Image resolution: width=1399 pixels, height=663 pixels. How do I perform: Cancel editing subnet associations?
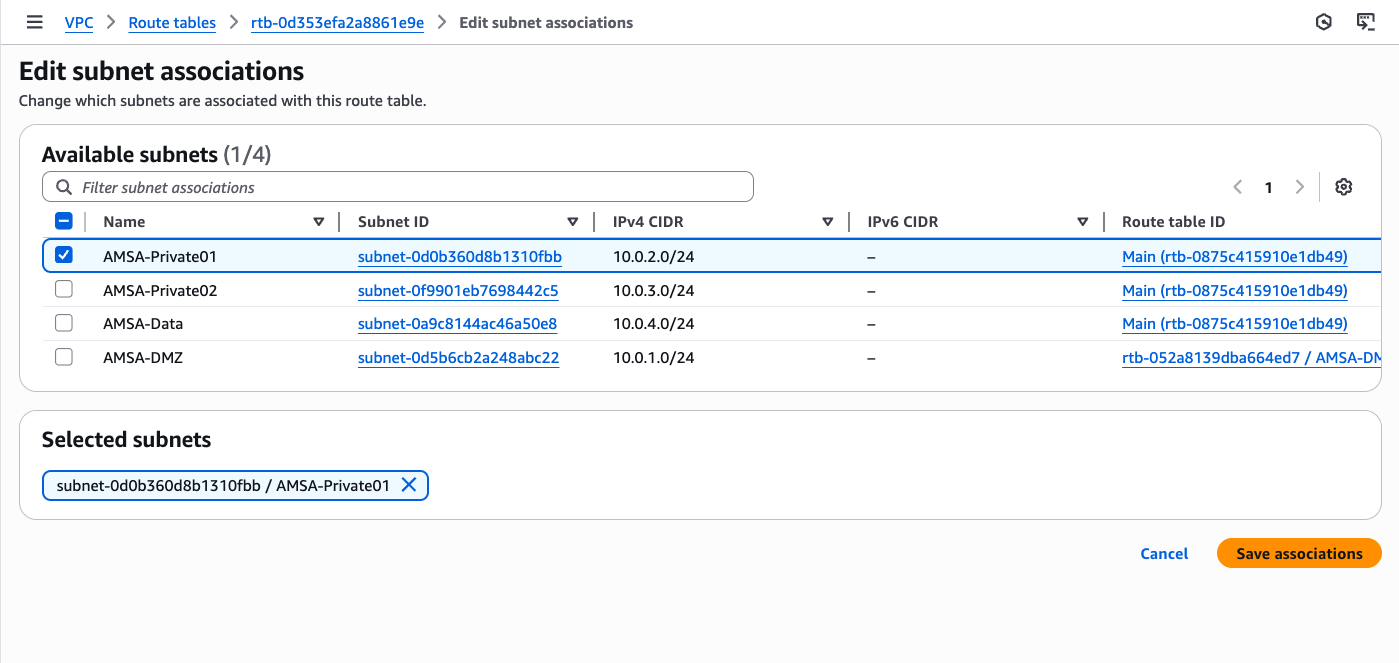tap(1164, 553)
